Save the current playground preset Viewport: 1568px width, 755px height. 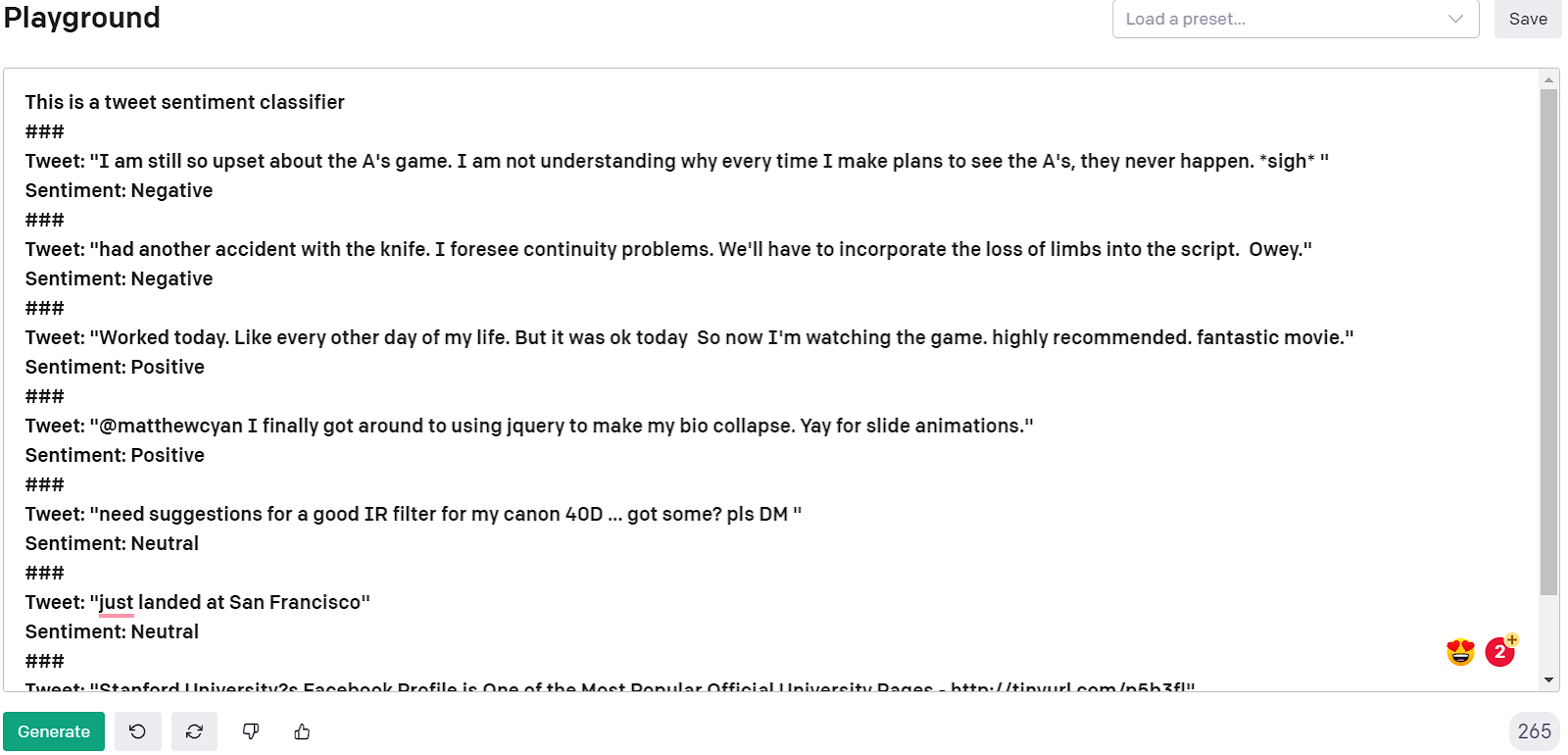coord(1527,20)
